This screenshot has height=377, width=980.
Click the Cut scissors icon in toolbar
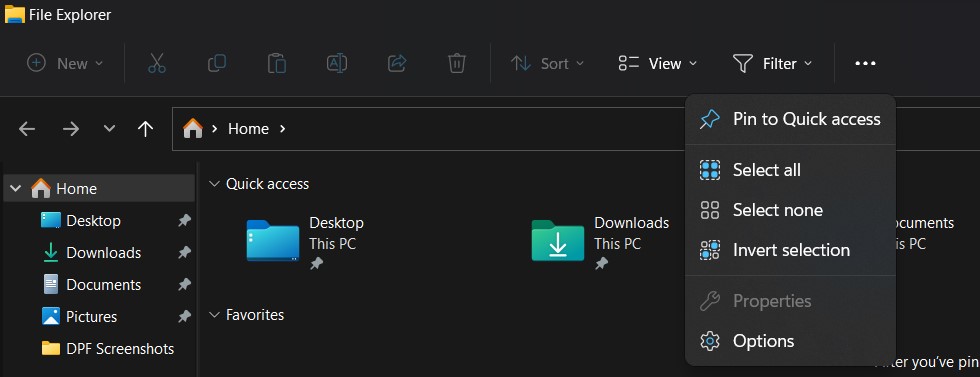(x=157, y=63)
